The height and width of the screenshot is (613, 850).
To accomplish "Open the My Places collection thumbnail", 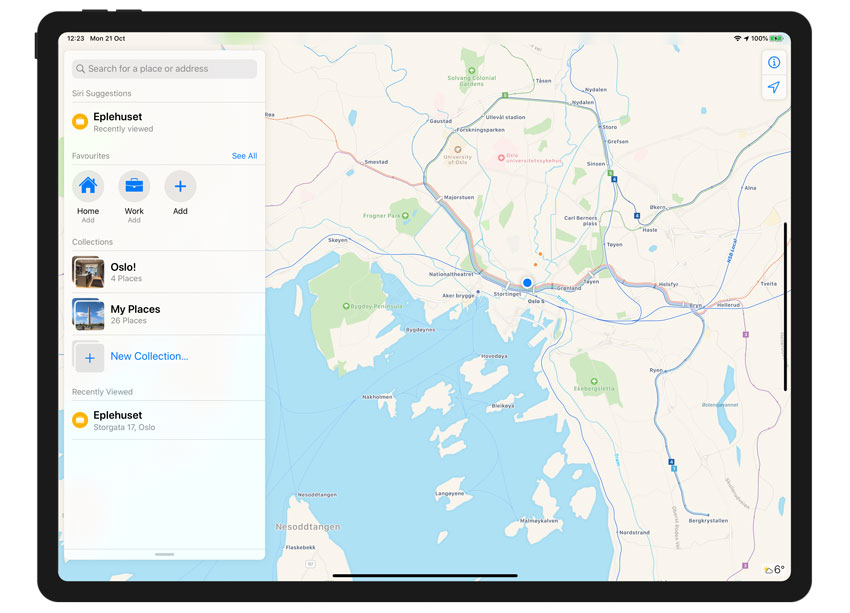I will click(88, 314).
